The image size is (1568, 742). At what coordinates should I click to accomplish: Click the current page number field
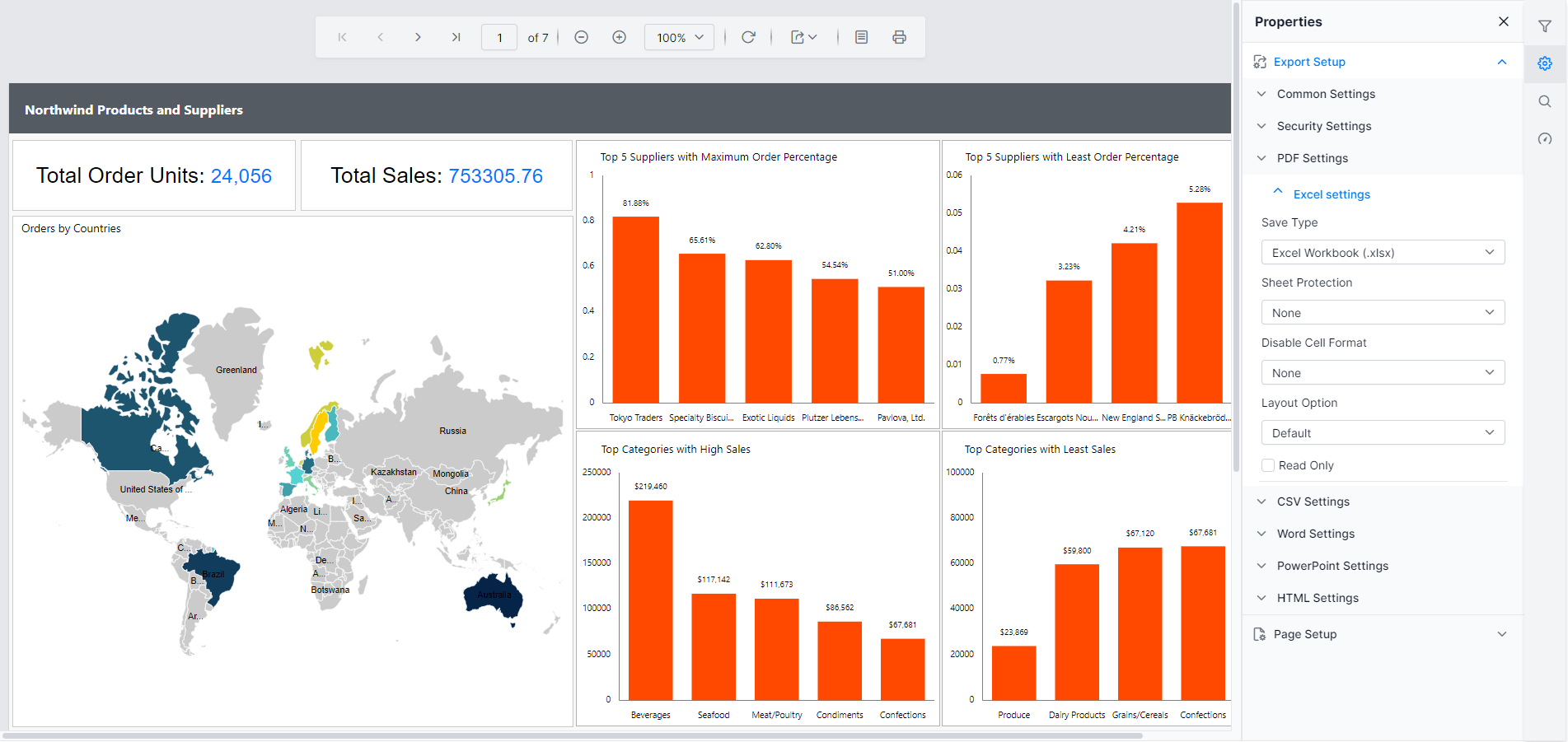click(499, 37)
